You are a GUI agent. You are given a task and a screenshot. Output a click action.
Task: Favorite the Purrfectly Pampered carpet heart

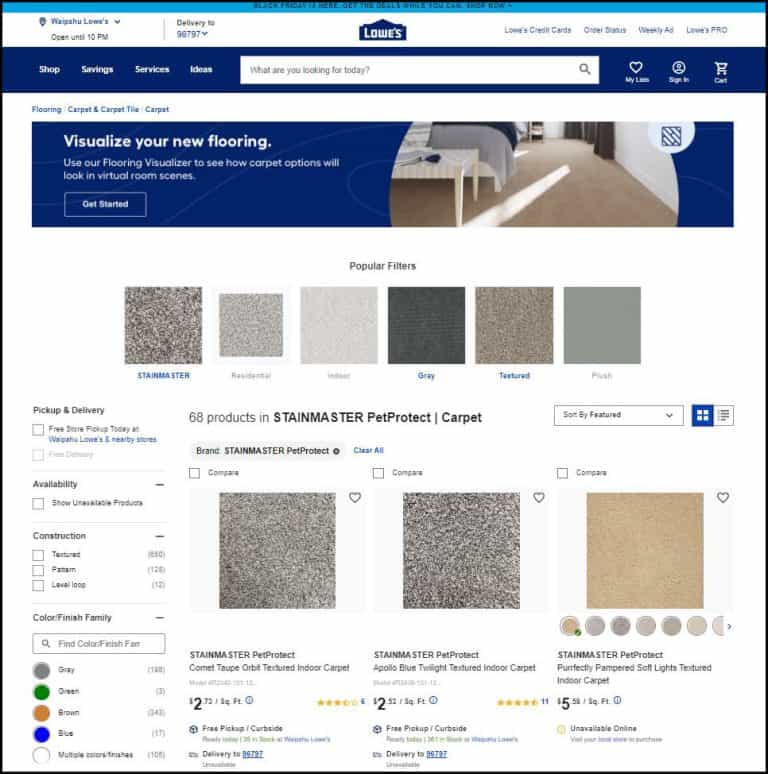point(723,498)
